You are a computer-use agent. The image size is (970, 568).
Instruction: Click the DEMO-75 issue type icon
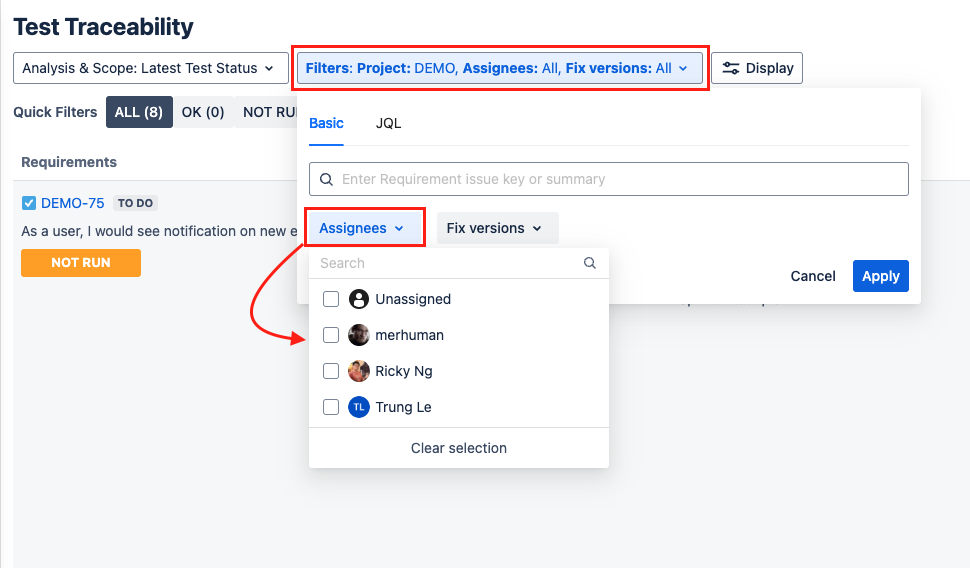[x=29, y=203]
